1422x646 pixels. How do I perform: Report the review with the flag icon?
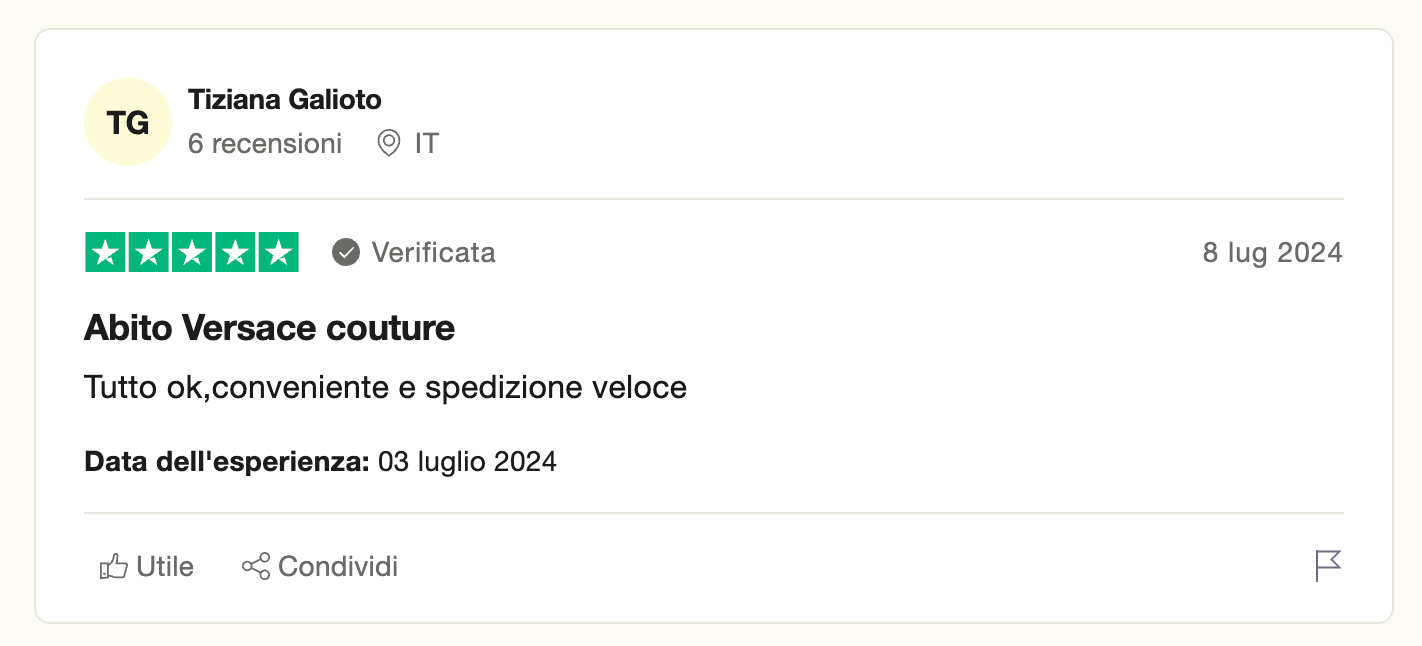1328,566
